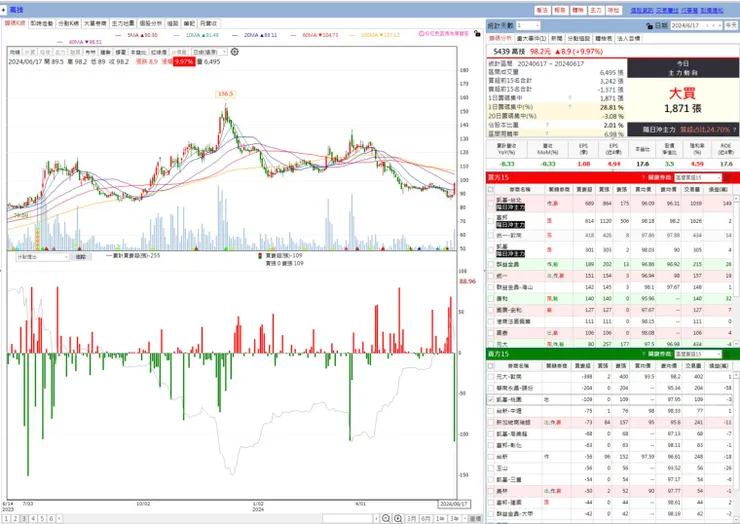Tick the 賣方15 header select-all checkbox
Screen dimensions: 740x524
[491, 366]
